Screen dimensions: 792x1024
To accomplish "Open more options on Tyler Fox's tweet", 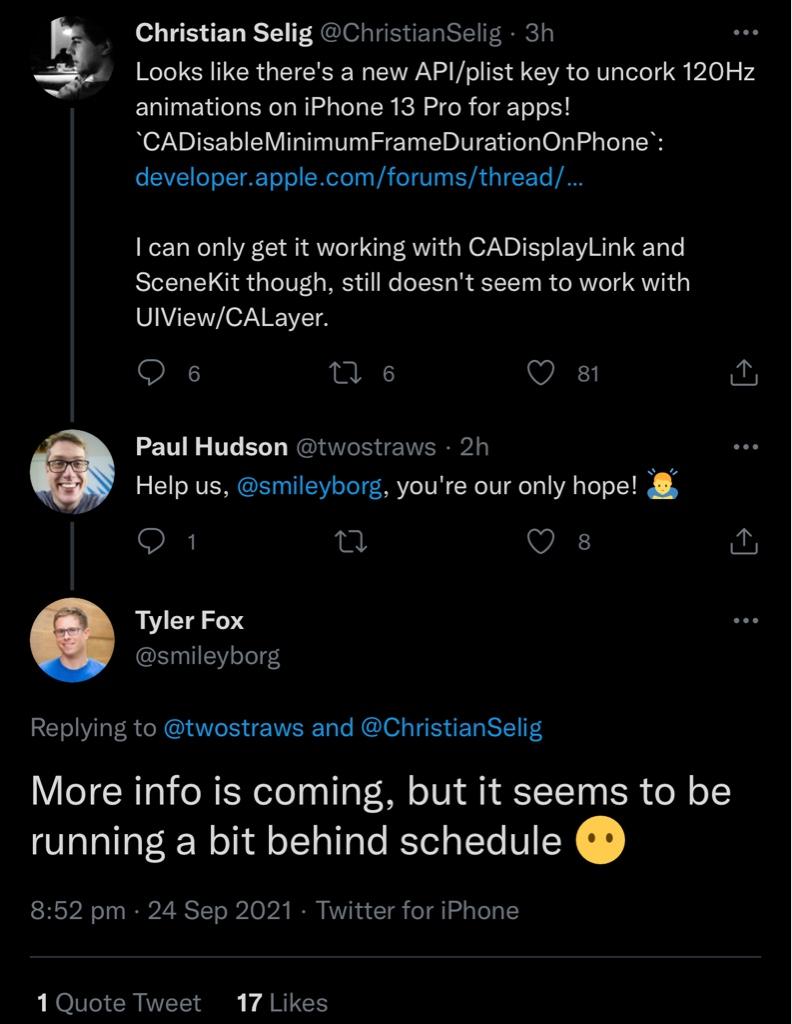I will (x=746, y=620).
